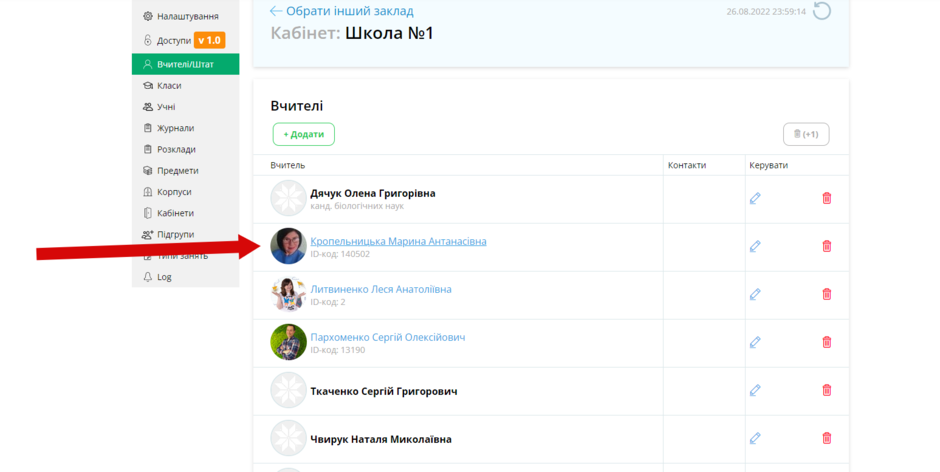Screen dimensions: 940x472
Task: Edit Ткаченко Сергій Григорович using pencil icon
Action: coord(755,390)
